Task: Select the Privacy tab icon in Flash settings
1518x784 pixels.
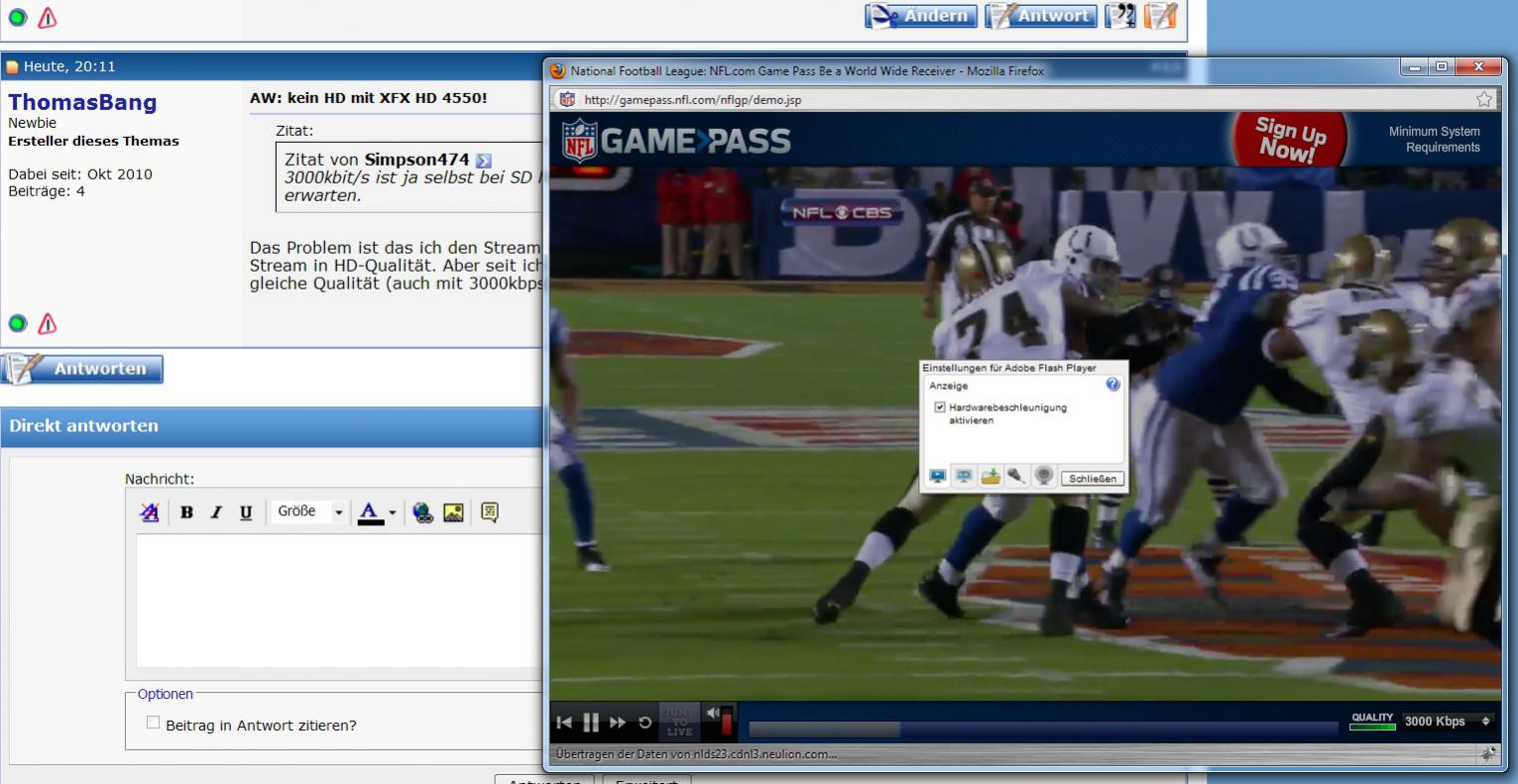Action: (964, 477)
